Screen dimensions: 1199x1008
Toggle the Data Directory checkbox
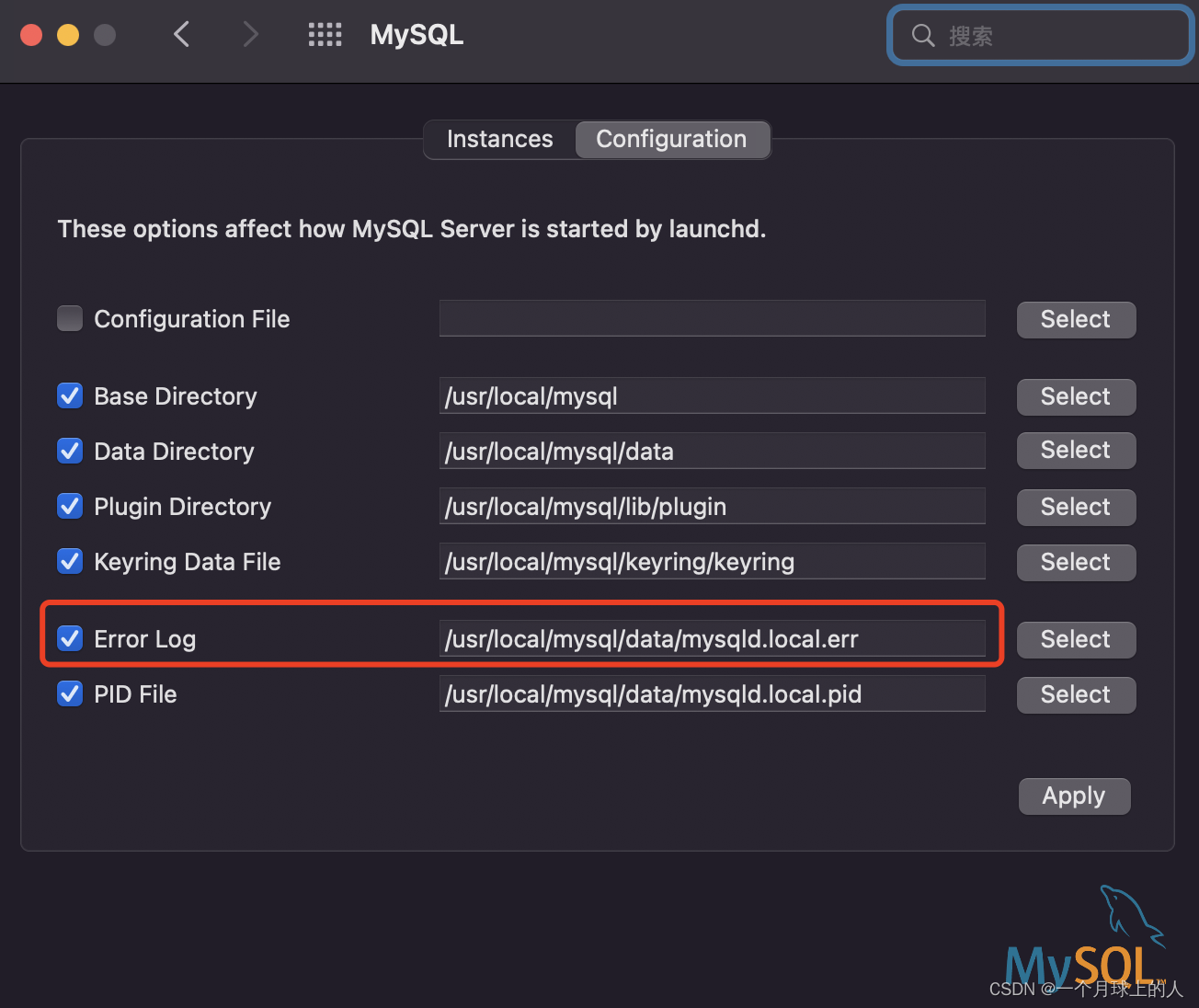point(70,451)
